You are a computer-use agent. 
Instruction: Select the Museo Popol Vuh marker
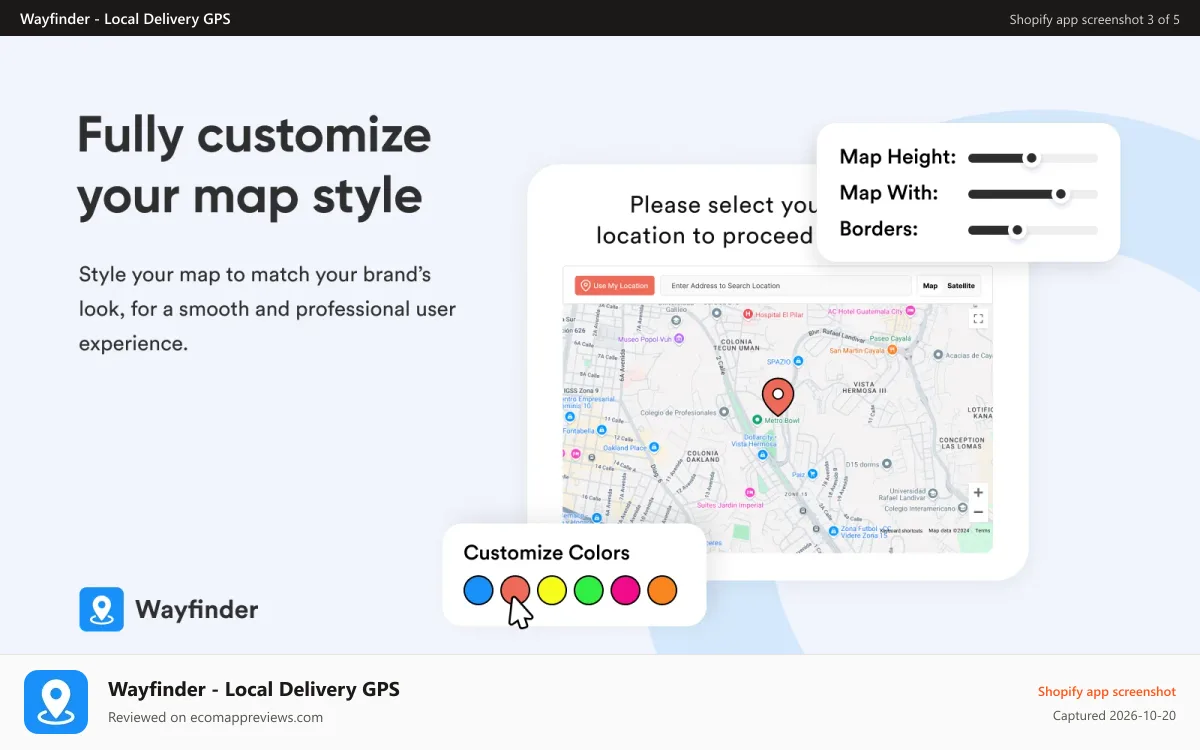(x=679, y=339)
